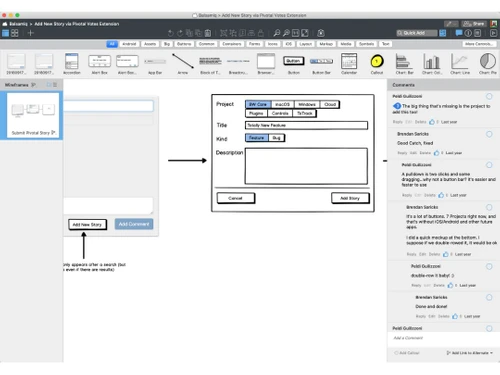Toggle resolve circle on 'Good Catch, fixed' comment
The width and height of the screenshot is (500, 375).
coord(489,134)
